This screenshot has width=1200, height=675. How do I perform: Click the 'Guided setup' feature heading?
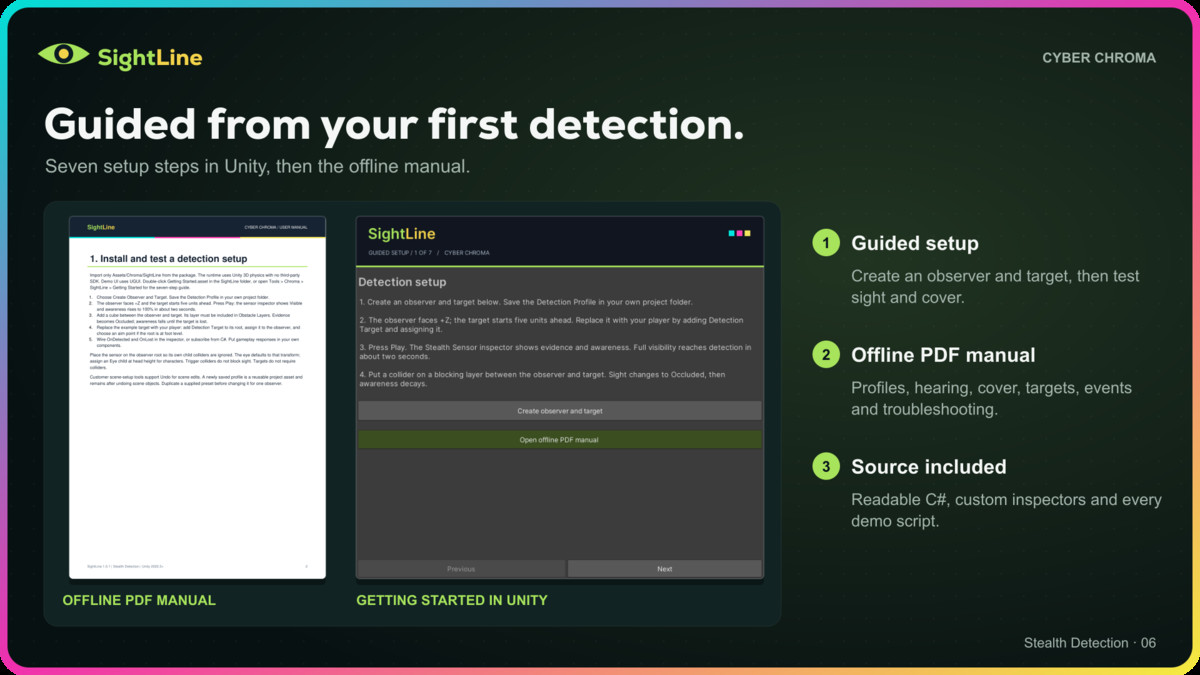[x=915, y=243]
